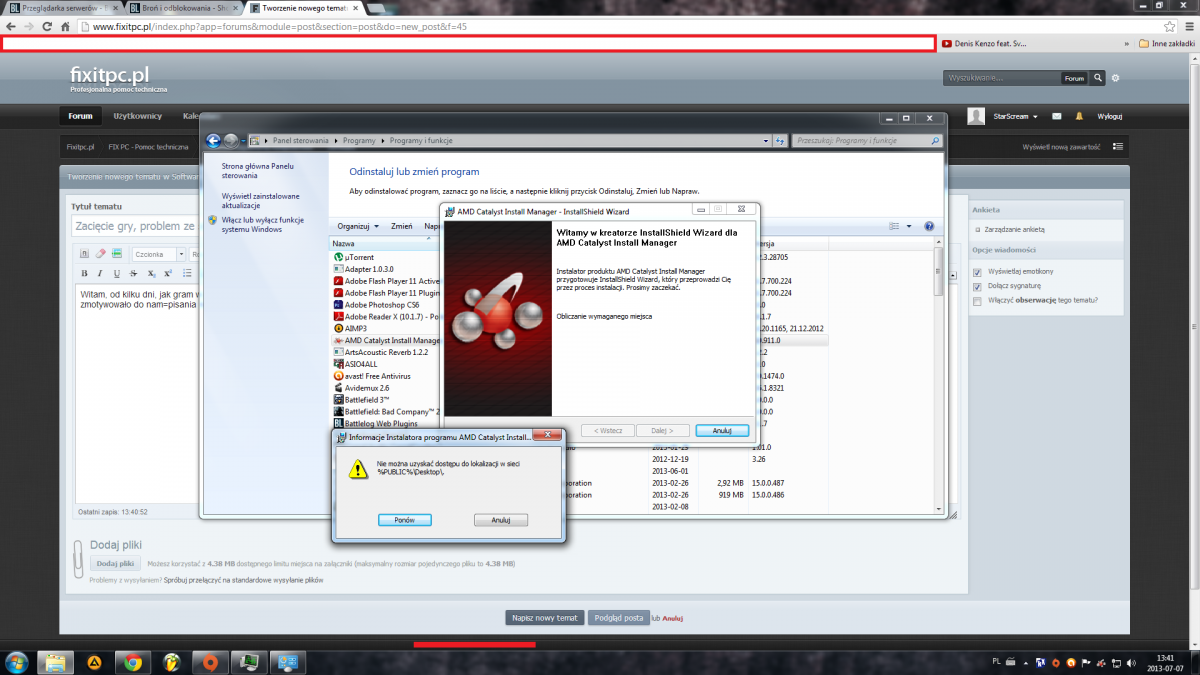Click the AIMP taskbar icon
Viewport: 1200px width, 675px height.
click(x=93, y=661)
